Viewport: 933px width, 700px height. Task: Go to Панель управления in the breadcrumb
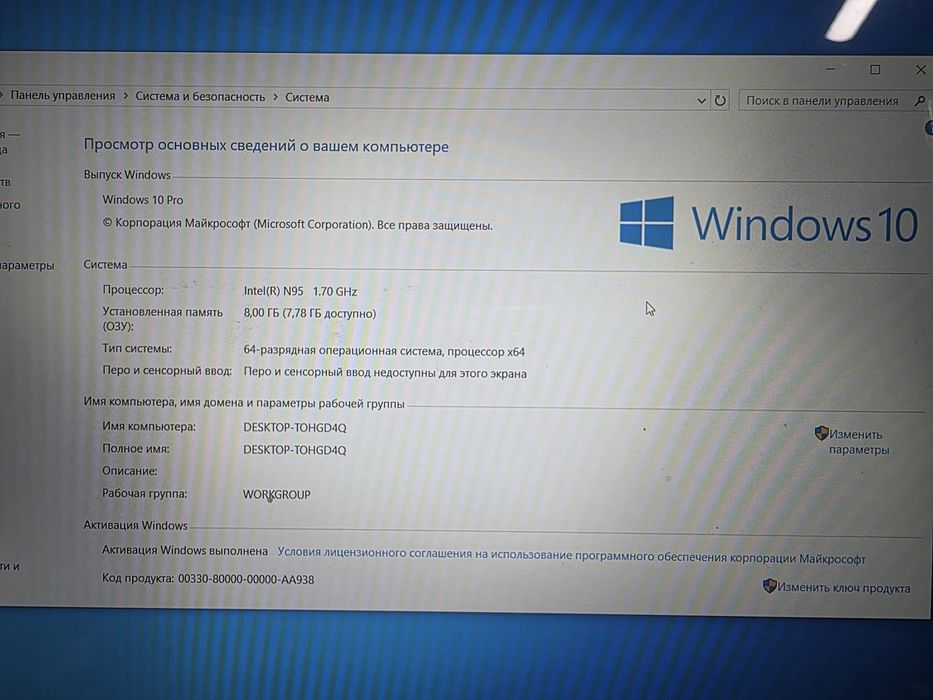[63, 95]
